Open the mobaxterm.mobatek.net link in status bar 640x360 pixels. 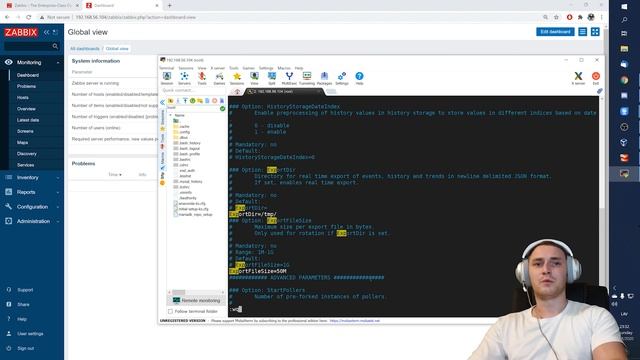pos(355,321)
